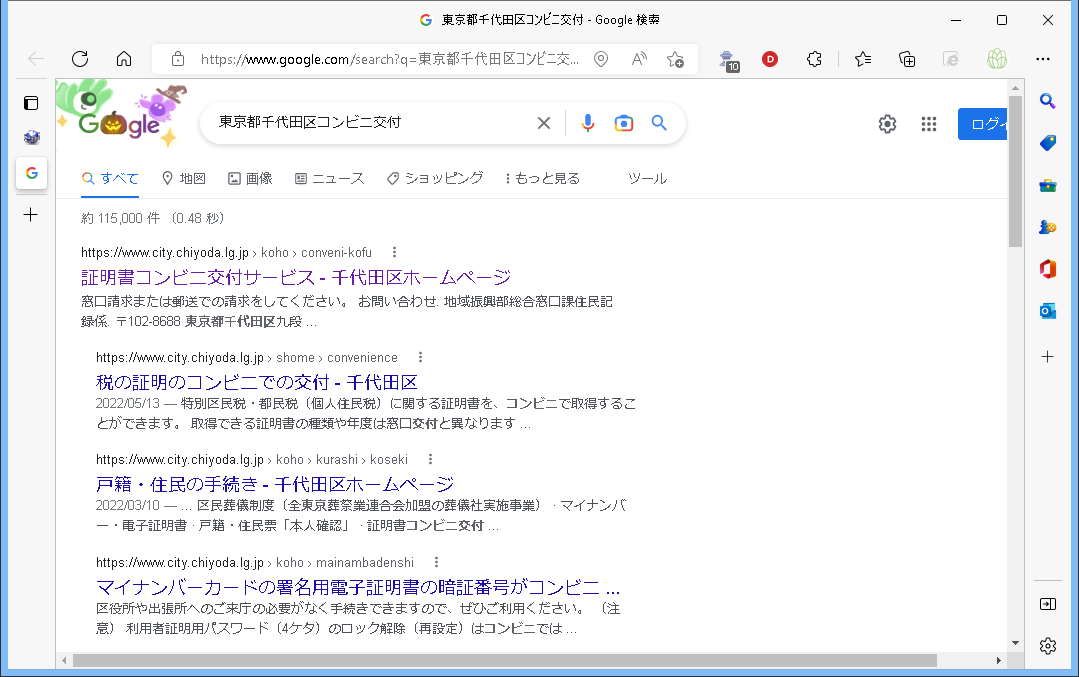Viewport: 1079px width, 677px height.
Task: Activate the Read aloud icon
Action: click(x=639, y=59)
